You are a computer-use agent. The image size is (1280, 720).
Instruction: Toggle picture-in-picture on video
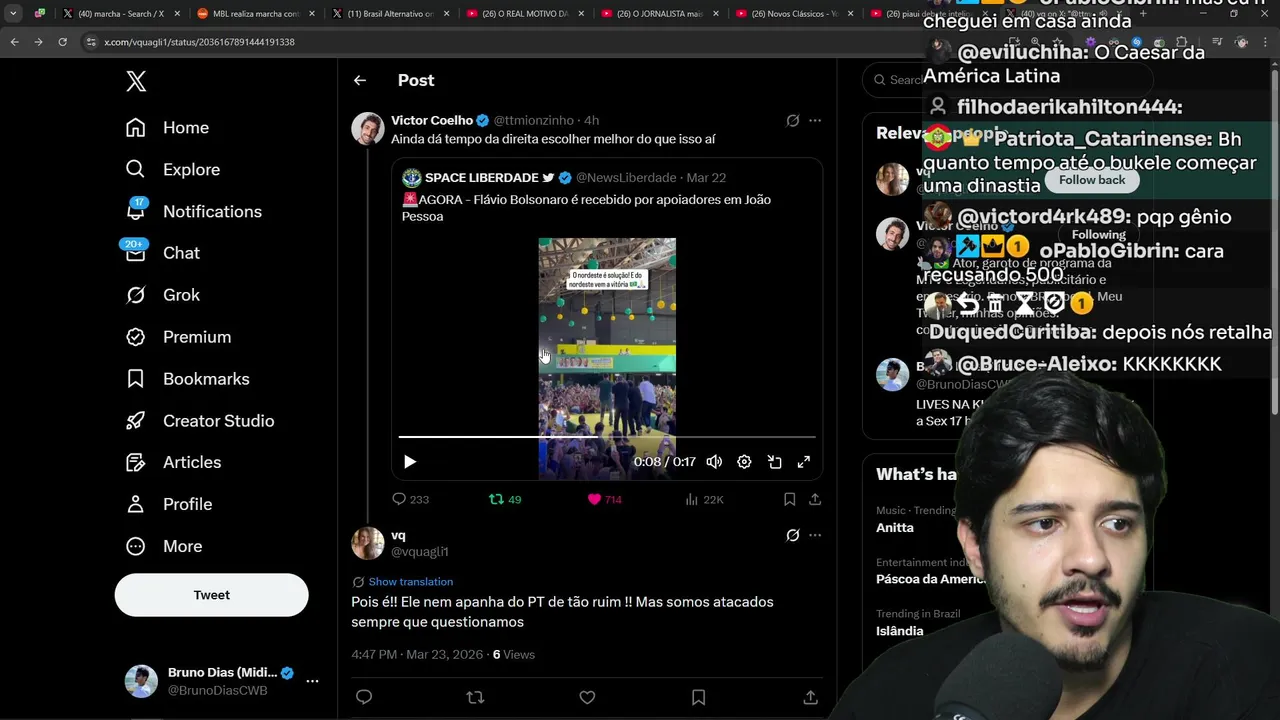[x=774, y=462]
